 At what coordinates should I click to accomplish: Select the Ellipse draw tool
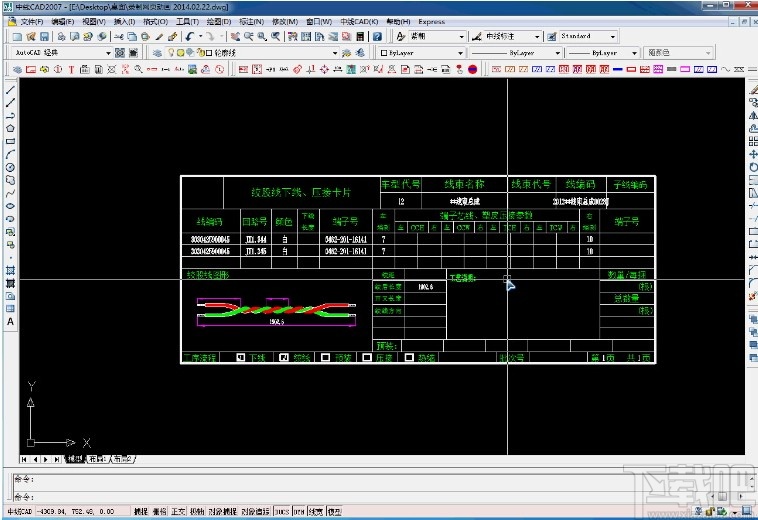click(10, 206)
